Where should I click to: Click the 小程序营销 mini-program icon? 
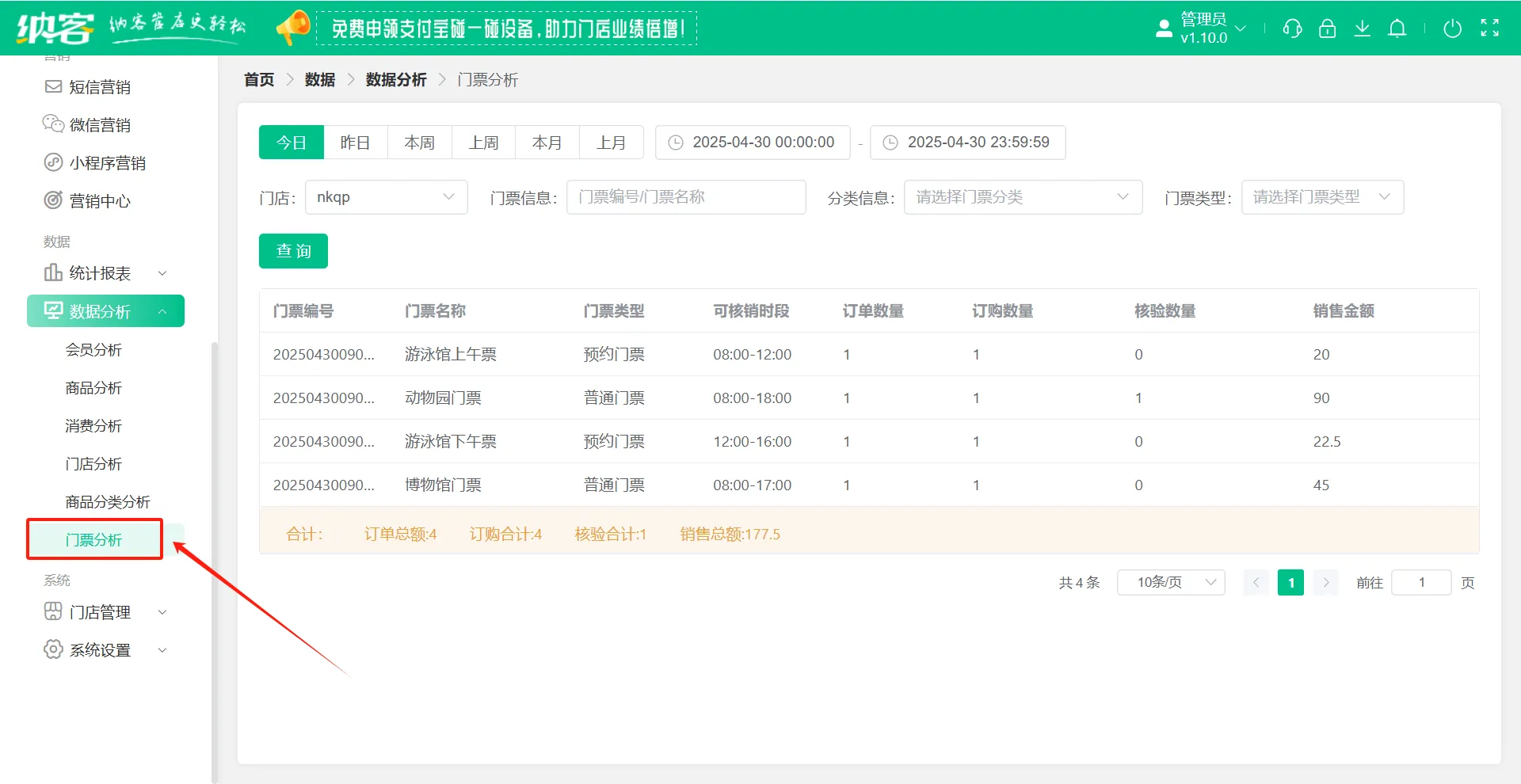click(53, 162)
